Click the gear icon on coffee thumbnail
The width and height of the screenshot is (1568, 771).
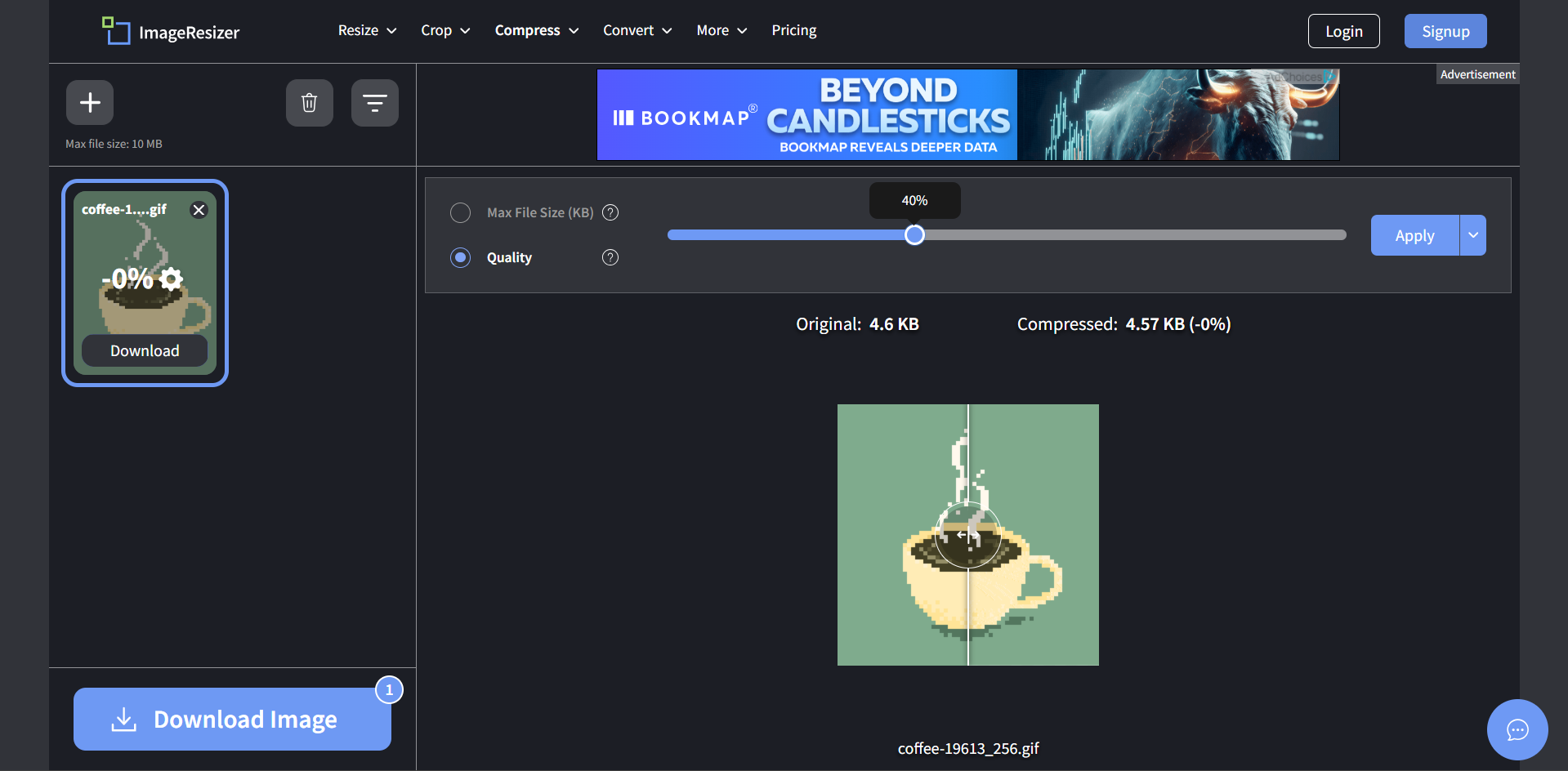[171, 279]
